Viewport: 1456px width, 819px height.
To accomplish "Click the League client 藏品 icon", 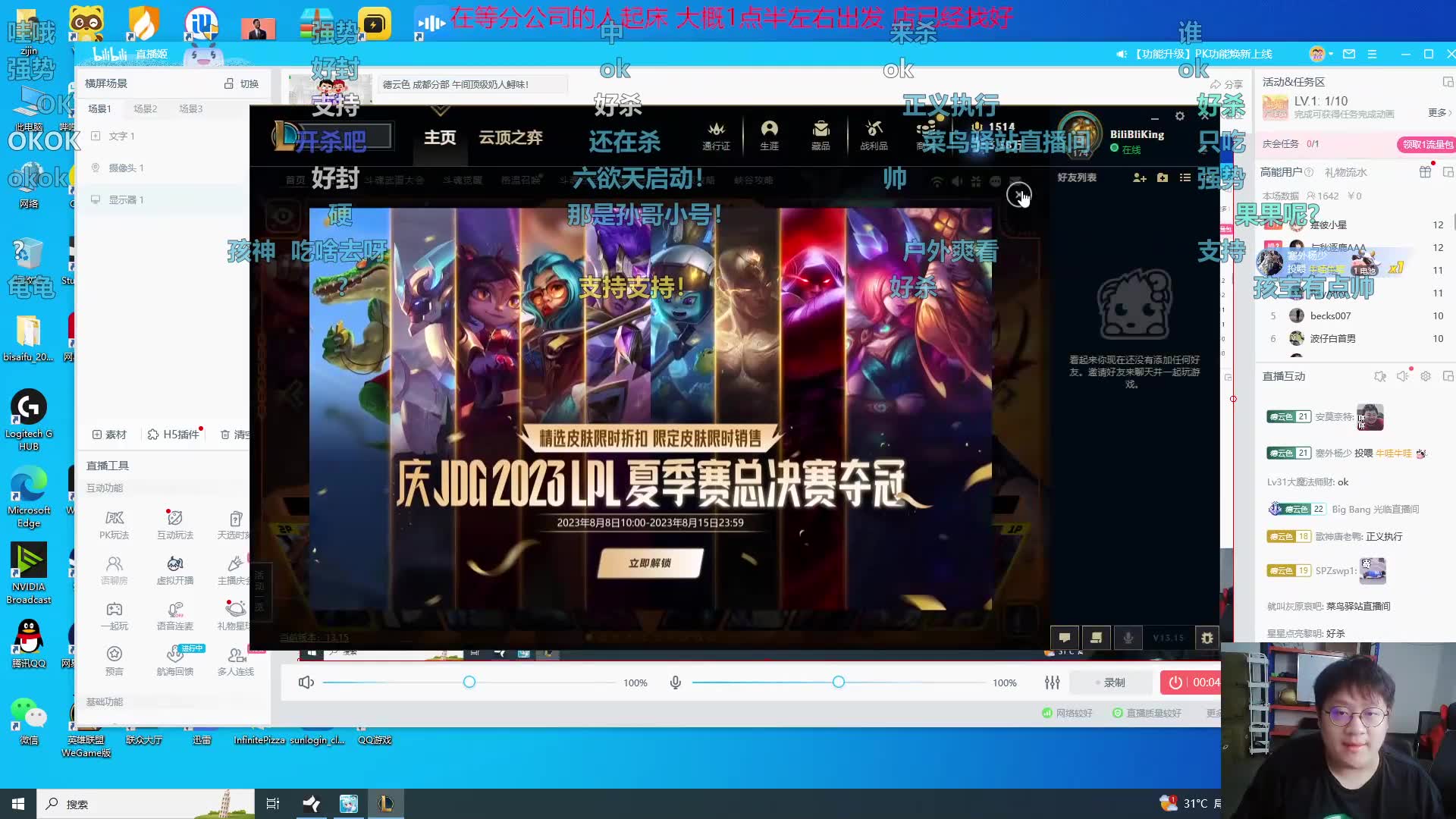I will [x=821, y=136].
